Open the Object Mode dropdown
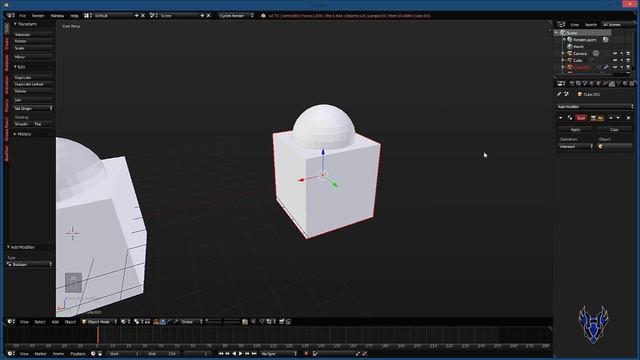The height and width of the screenshot is (360, 640). [x=99, y=322]
